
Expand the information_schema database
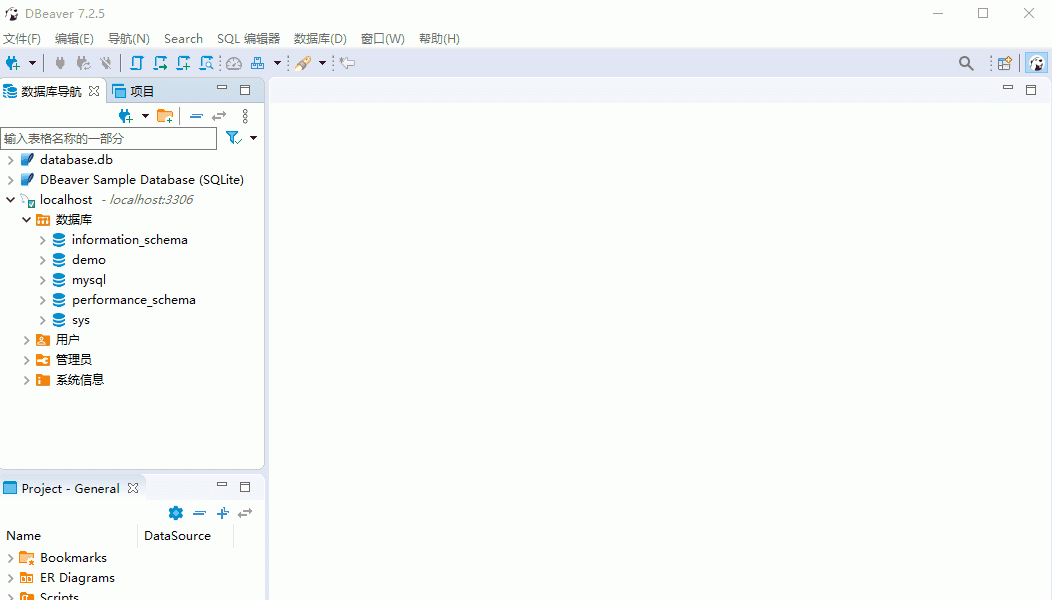coord(42,240)
